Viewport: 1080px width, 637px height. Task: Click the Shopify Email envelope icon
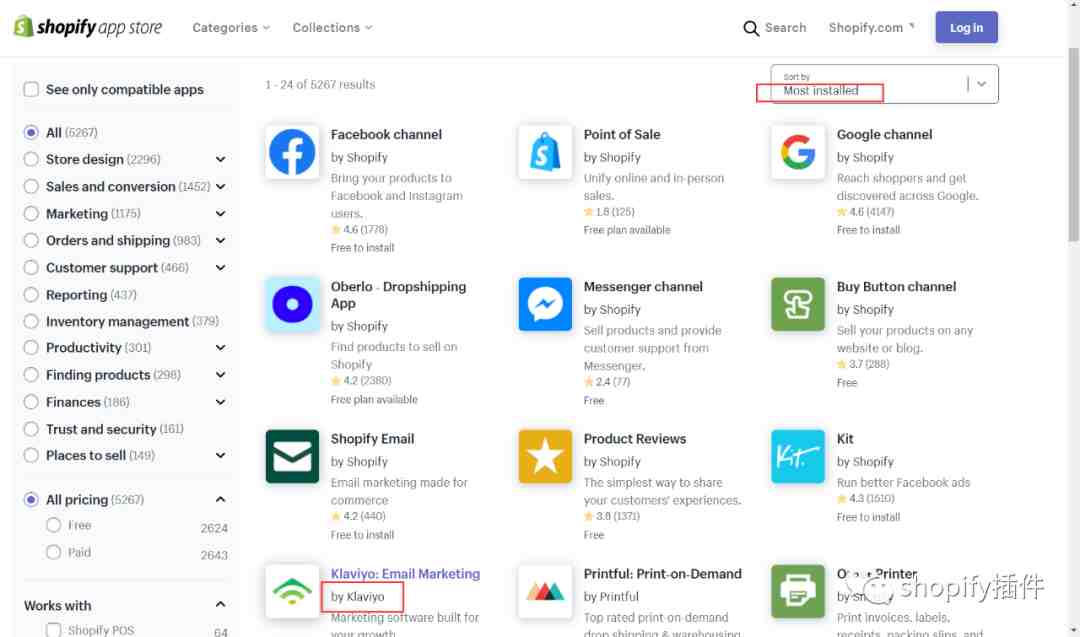[x=292, y=457]
